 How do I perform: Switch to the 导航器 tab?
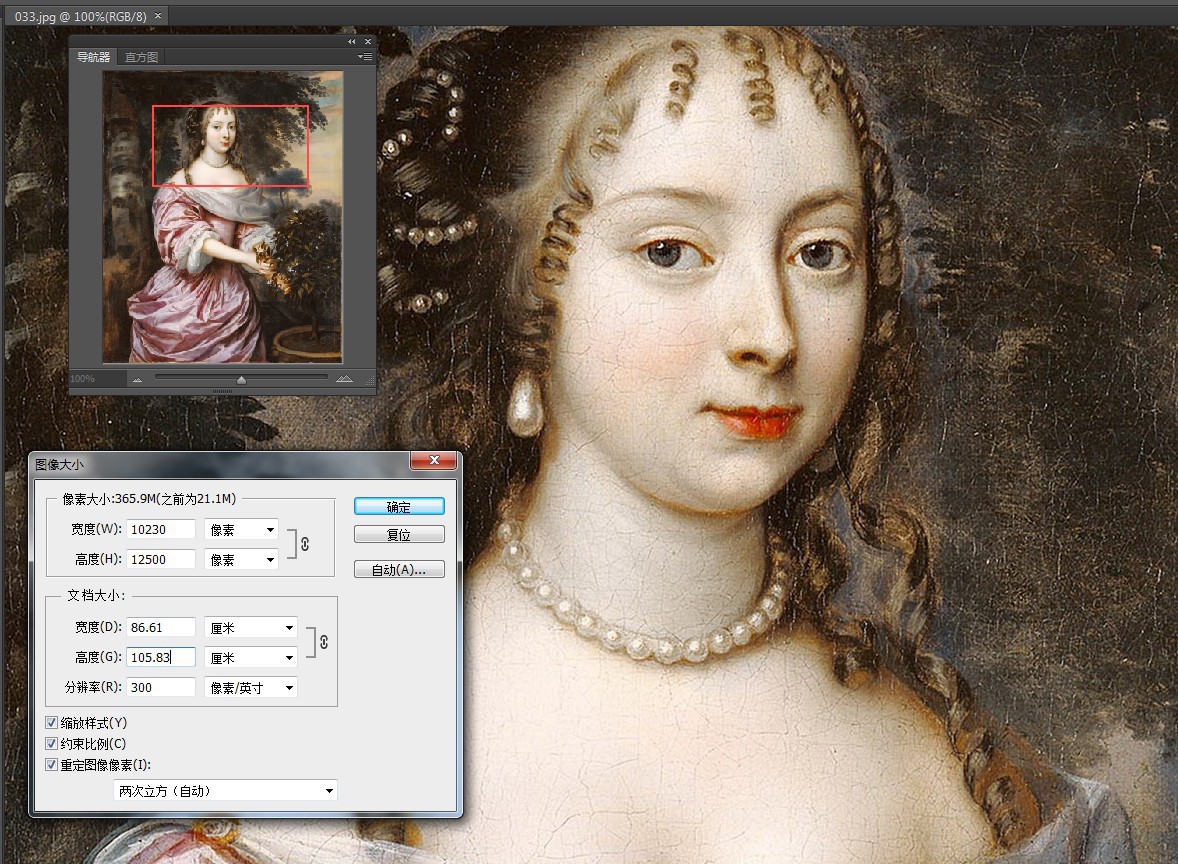[94, 57]
